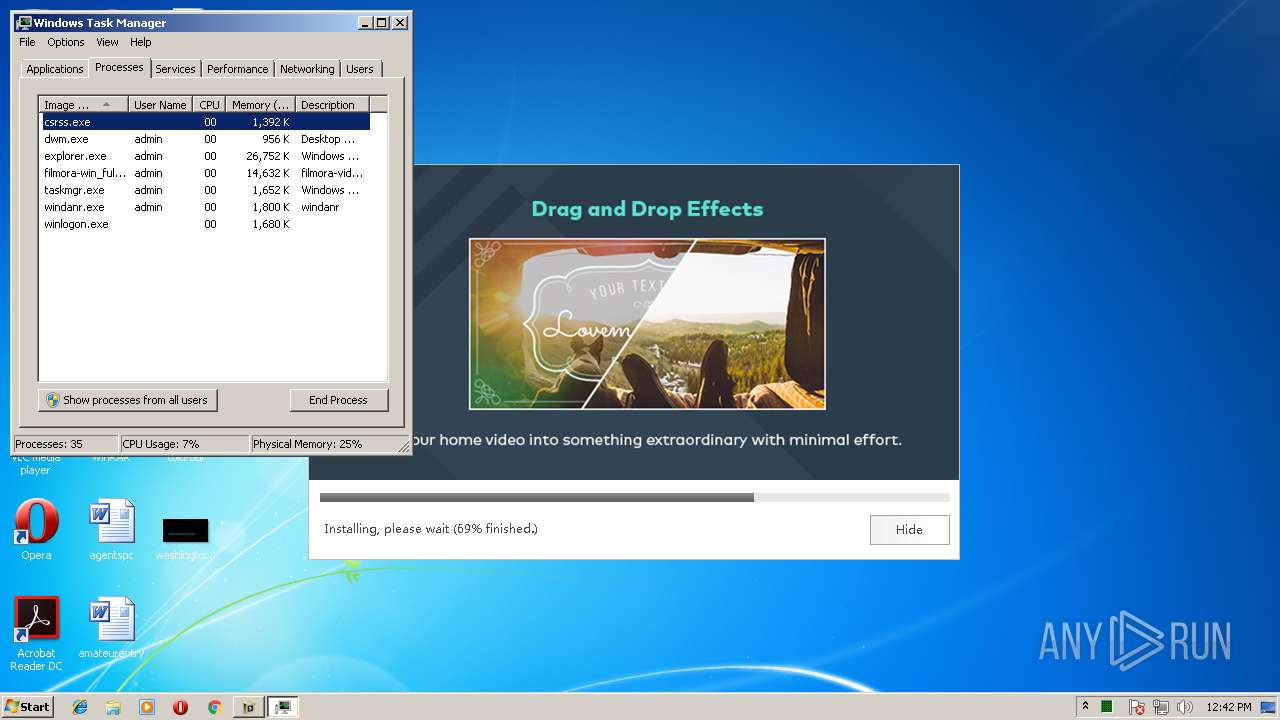Show hidden tray icons arrow

[1085, 706]
